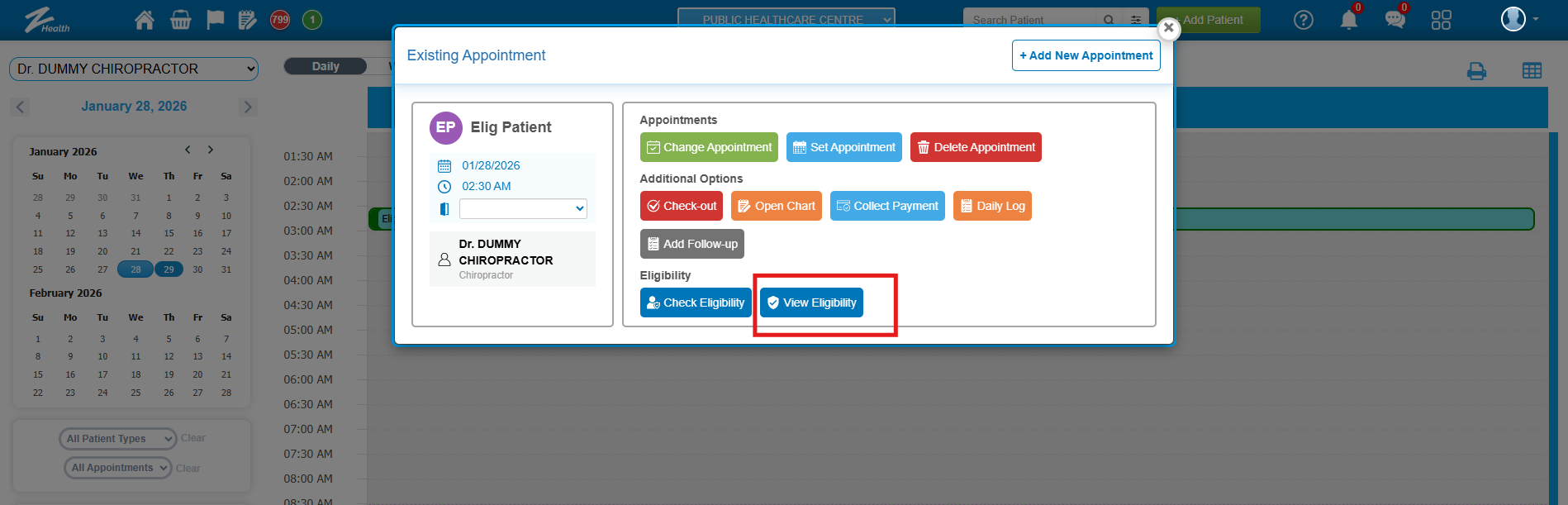Click the Search Patient input field
Screen dimensions: 1568x505
click(1029, 20)
